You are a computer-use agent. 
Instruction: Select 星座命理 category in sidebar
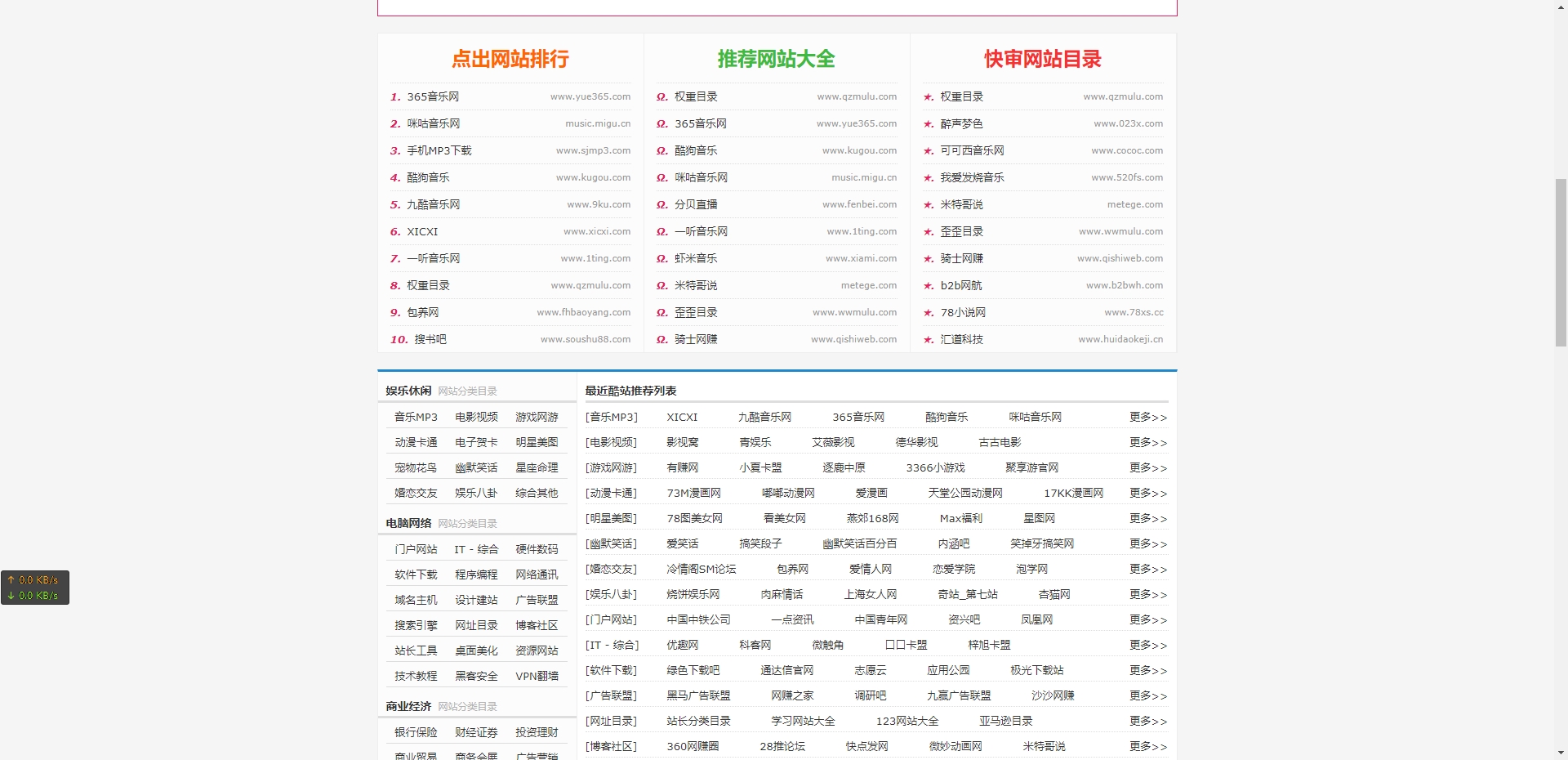point(537,467)
